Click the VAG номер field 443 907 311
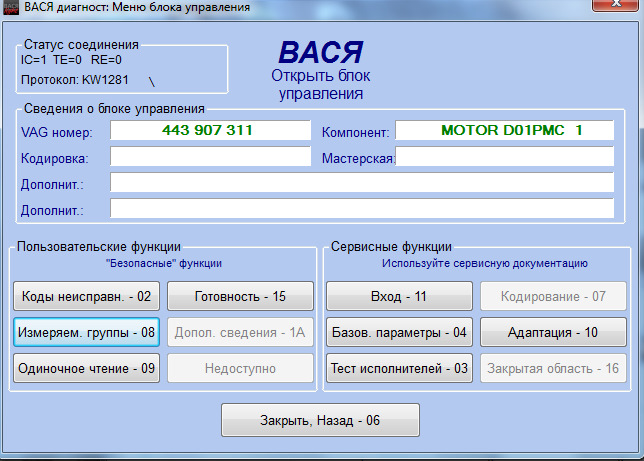644x461 pixels. pyautogui.click(x=210, y=130)
